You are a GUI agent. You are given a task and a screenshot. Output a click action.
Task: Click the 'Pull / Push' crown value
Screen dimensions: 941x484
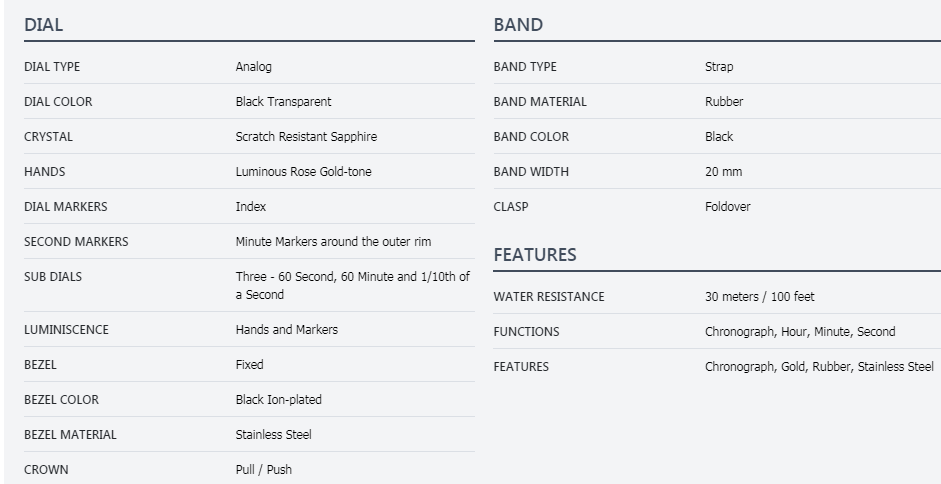(x=263, y=470)
